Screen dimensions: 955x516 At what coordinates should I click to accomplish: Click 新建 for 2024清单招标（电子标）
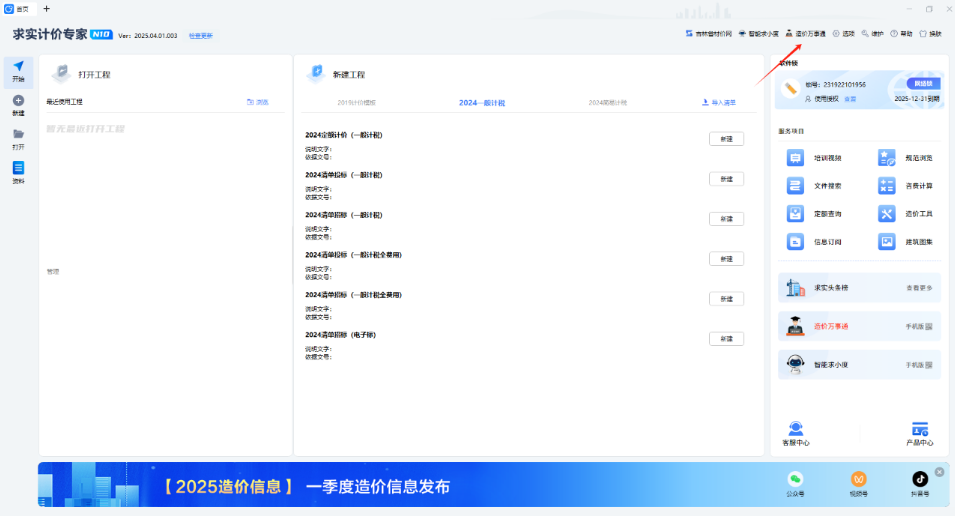tap(726, 339)
